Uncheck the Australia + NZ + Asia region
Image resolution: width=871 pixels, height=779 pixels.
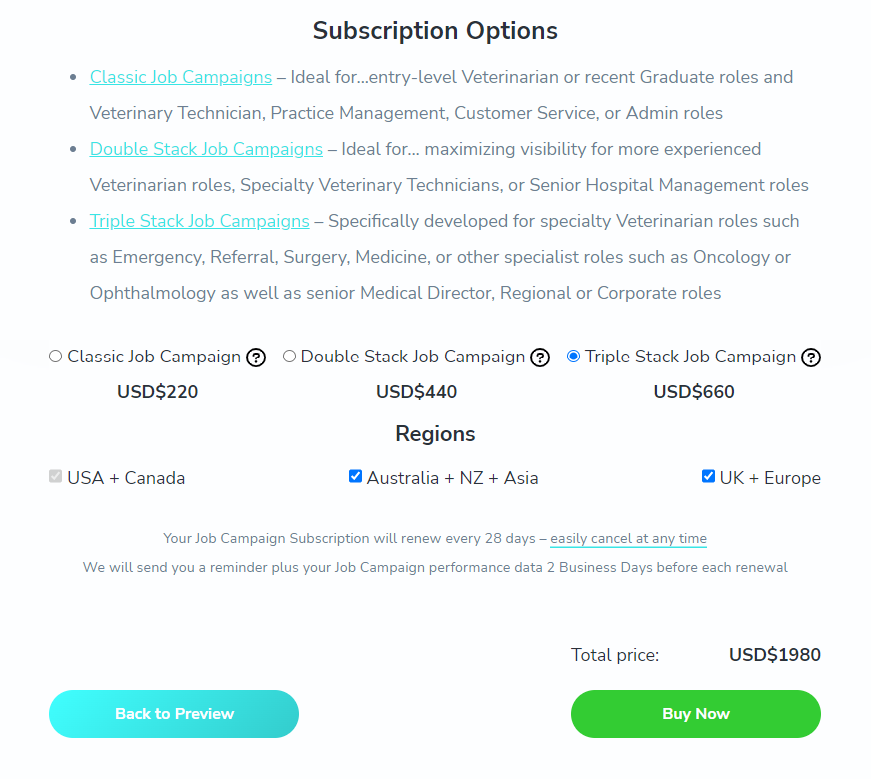point(356,476)
